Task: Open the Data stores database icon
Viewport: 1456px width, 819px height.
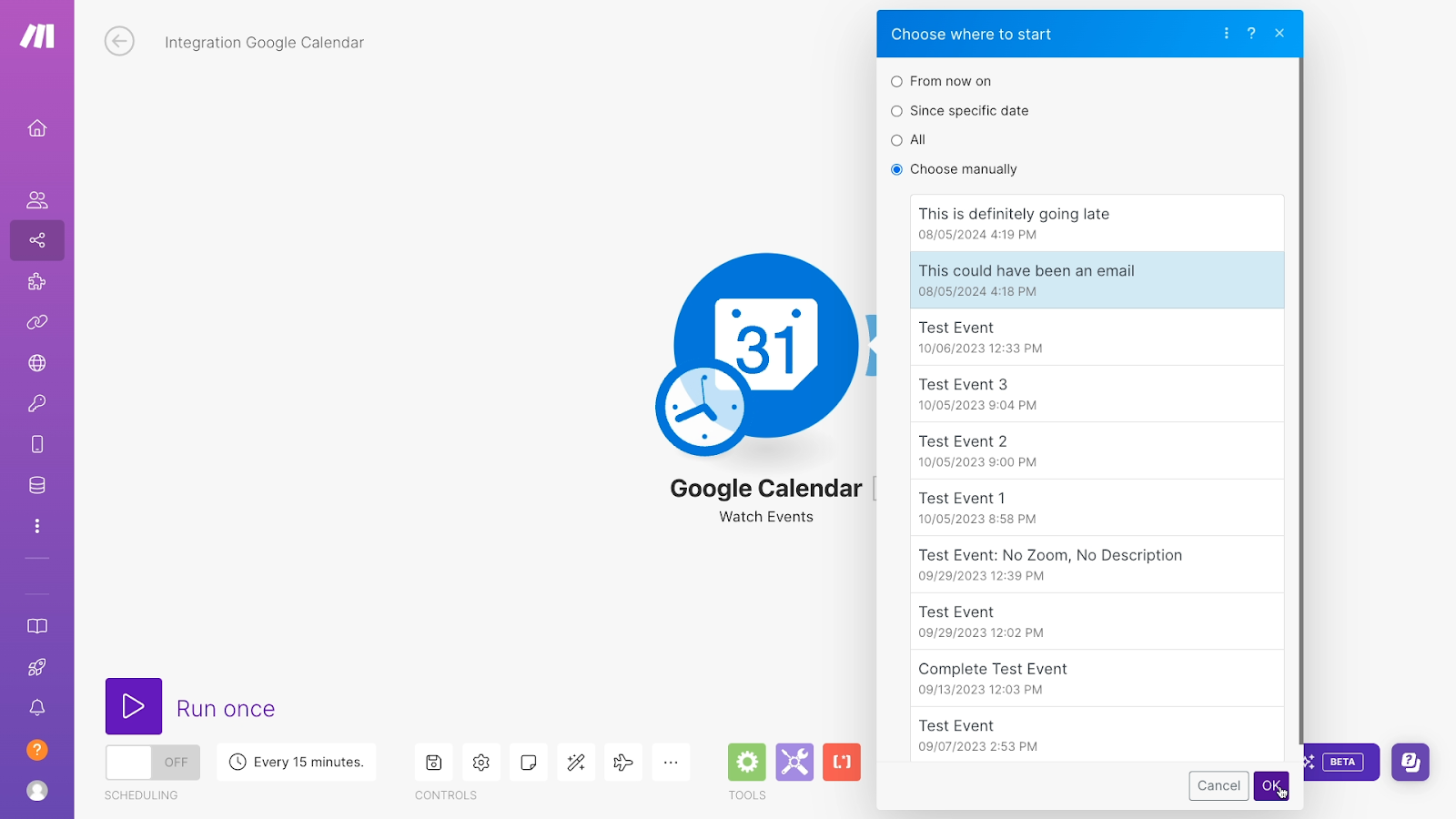Action: point(37,485)
